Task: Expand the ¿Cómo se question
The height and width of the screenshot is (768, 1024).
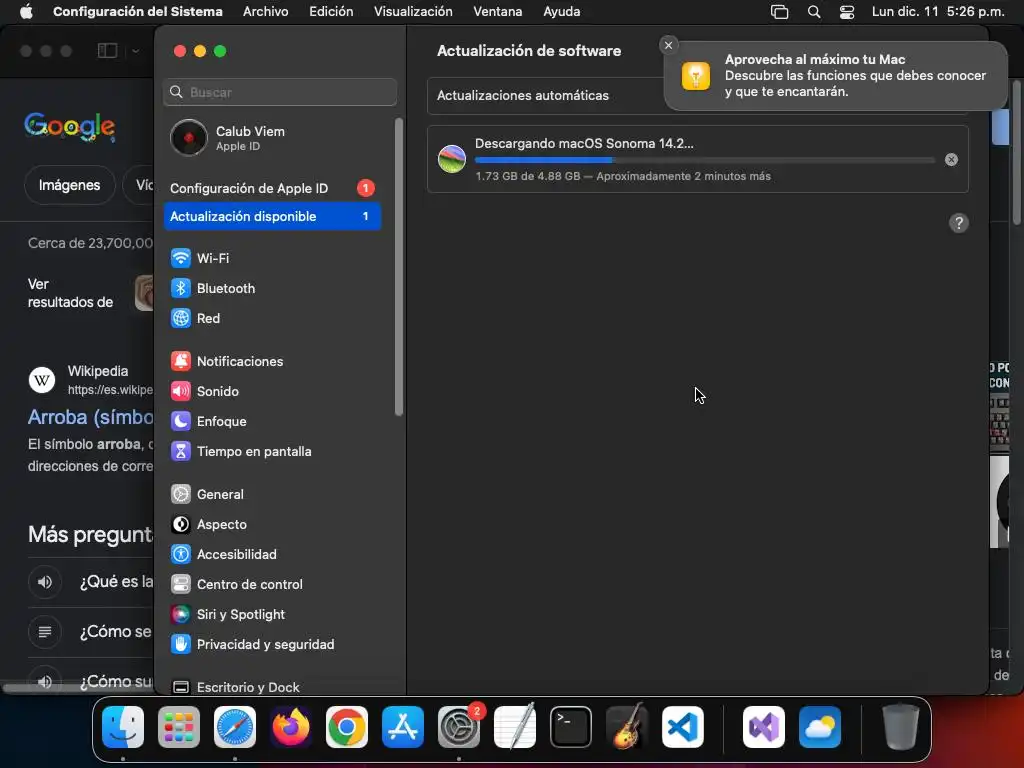Action: click(91, 632)
